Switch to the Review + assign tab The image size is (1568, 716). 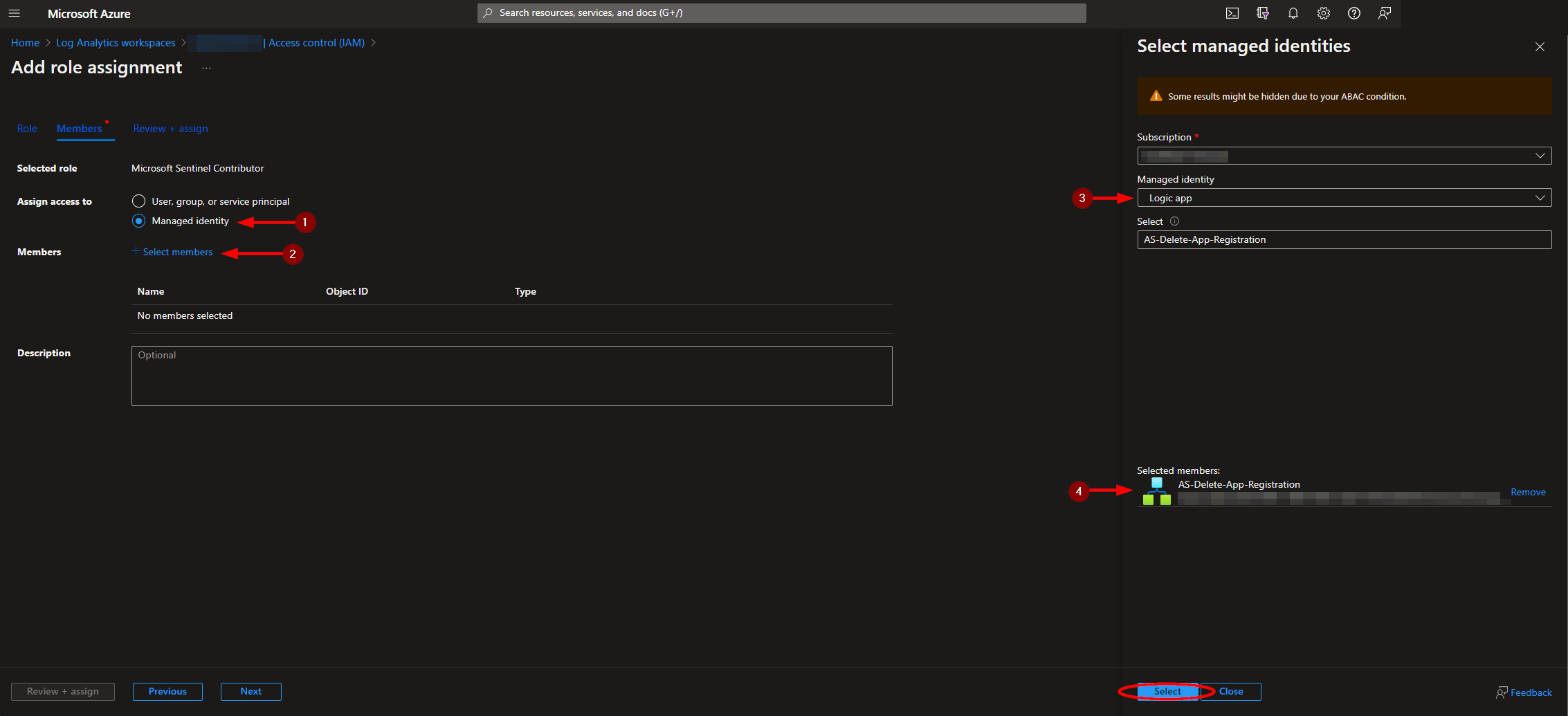pos(170,129)
